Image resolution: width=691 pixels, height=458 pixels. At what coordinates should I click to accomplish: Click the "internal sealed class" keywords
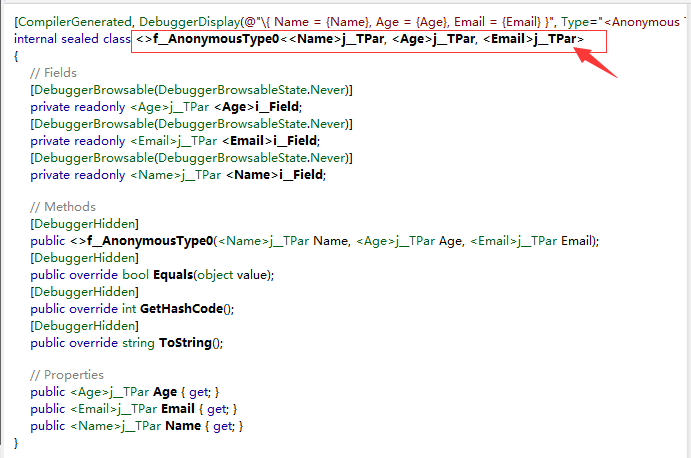click(x=72, y=39)
